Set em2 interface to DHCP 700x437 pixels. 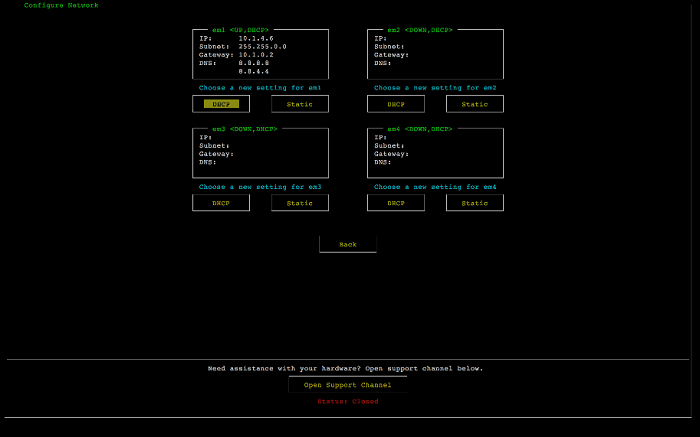coord(396,104)
